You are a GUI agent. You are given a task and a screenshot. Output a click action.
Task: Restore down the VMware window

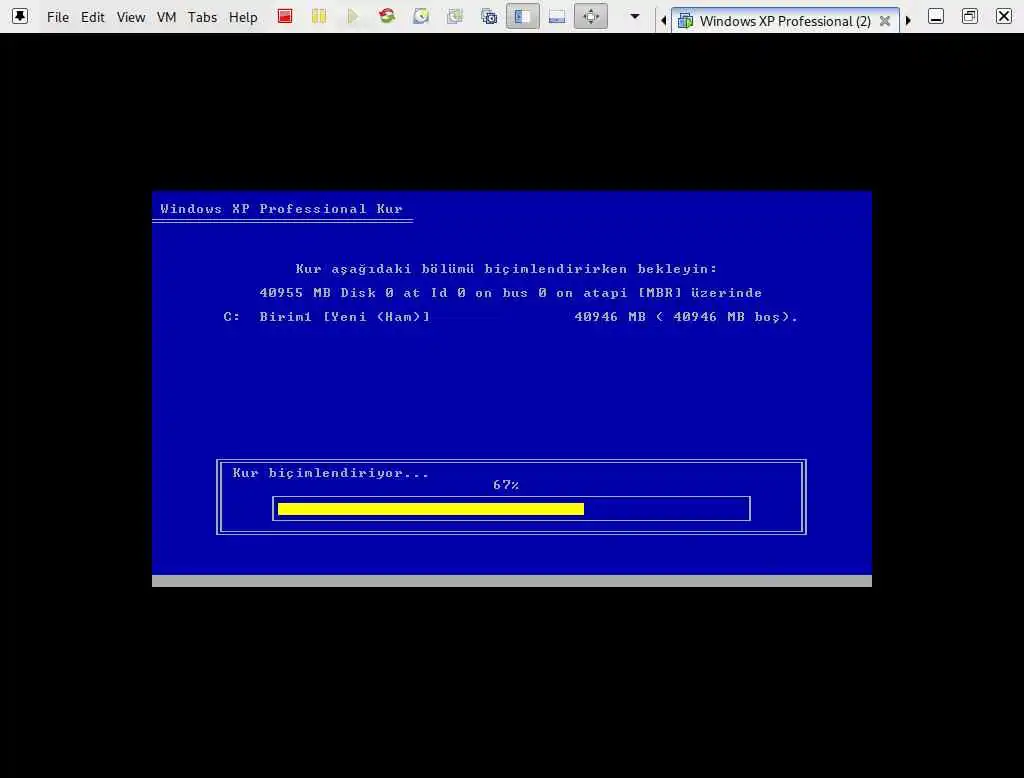[x=970, y=16]
